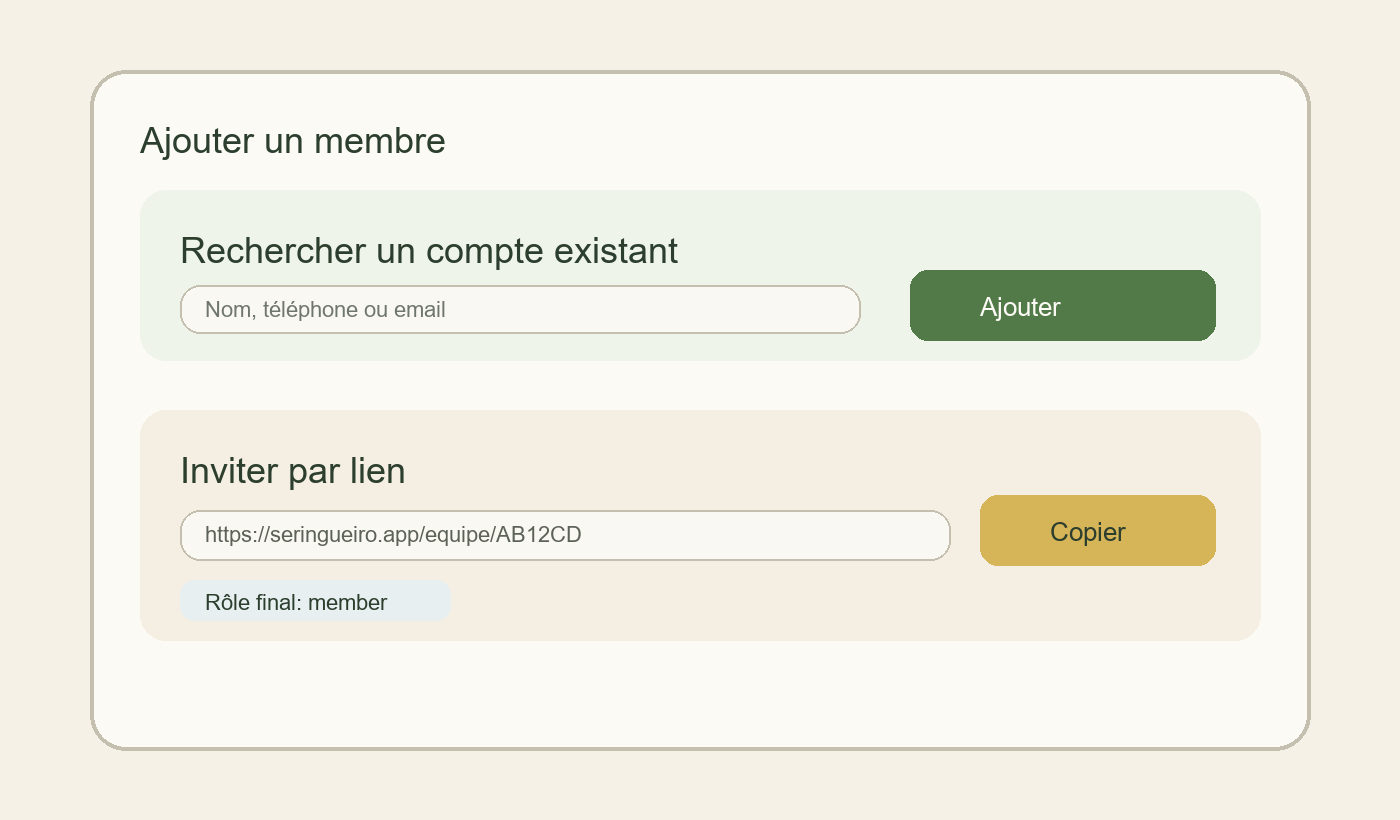The image size is (1400, 820).
Task: Select the 'Inviter par lien' heading
Action: coord(292,470)
